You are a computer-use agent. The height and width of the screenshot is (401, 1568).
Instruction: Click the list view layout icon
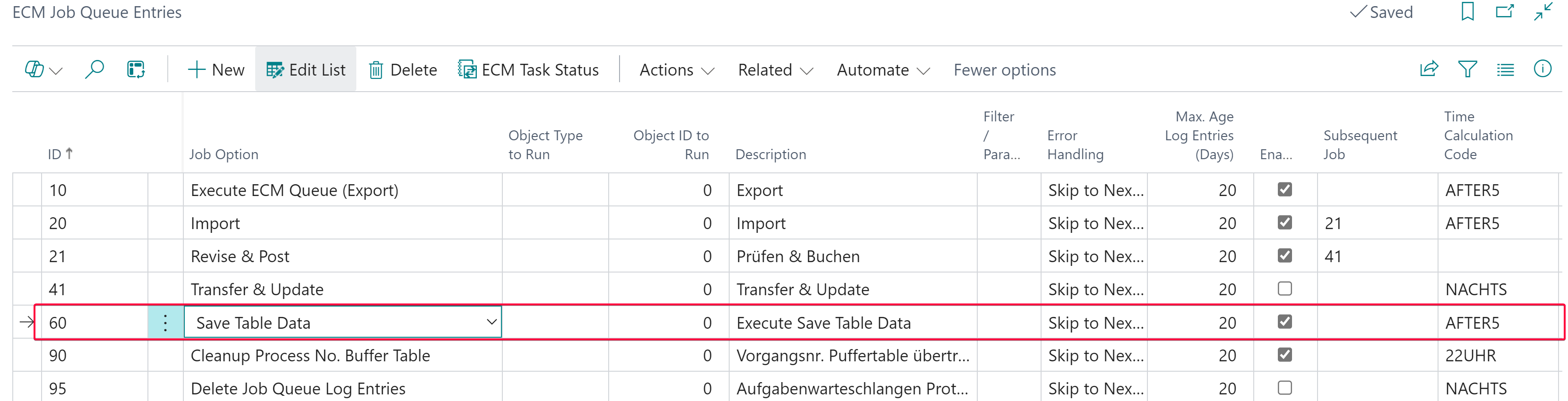tap(1505, 70)
